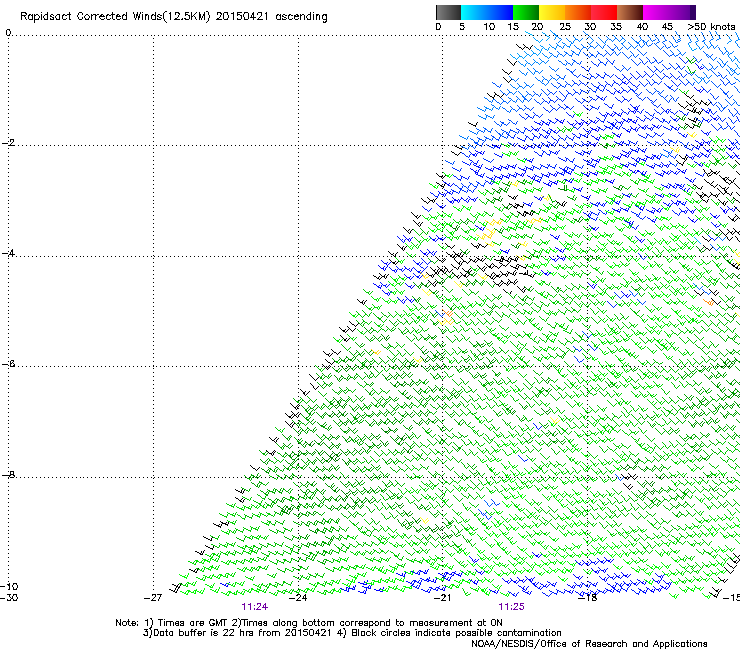Click the longitude label '-24'

tap(298, 598)
